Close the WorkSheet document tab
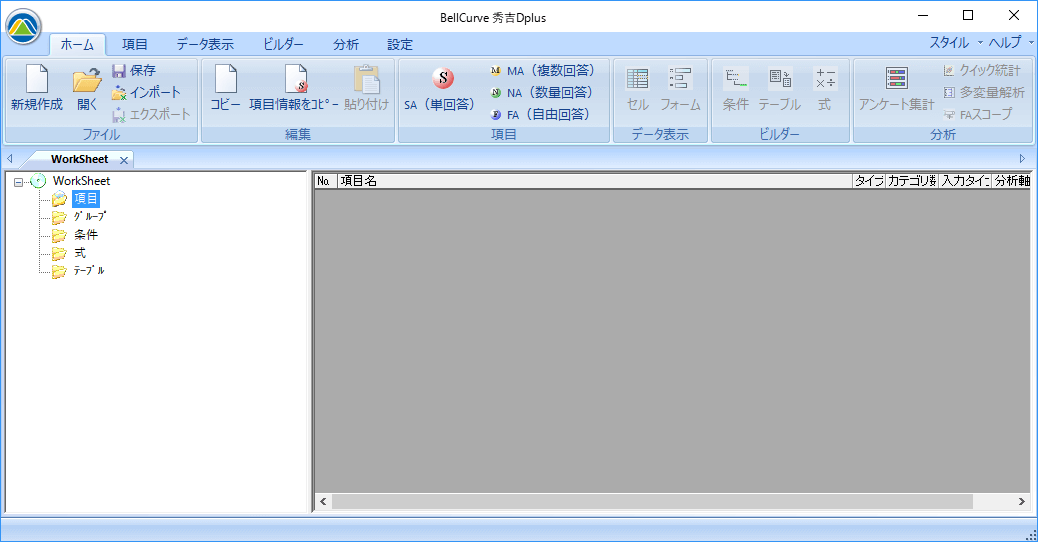This screenshot has height=542, width=1038. [x=124, y=160]
